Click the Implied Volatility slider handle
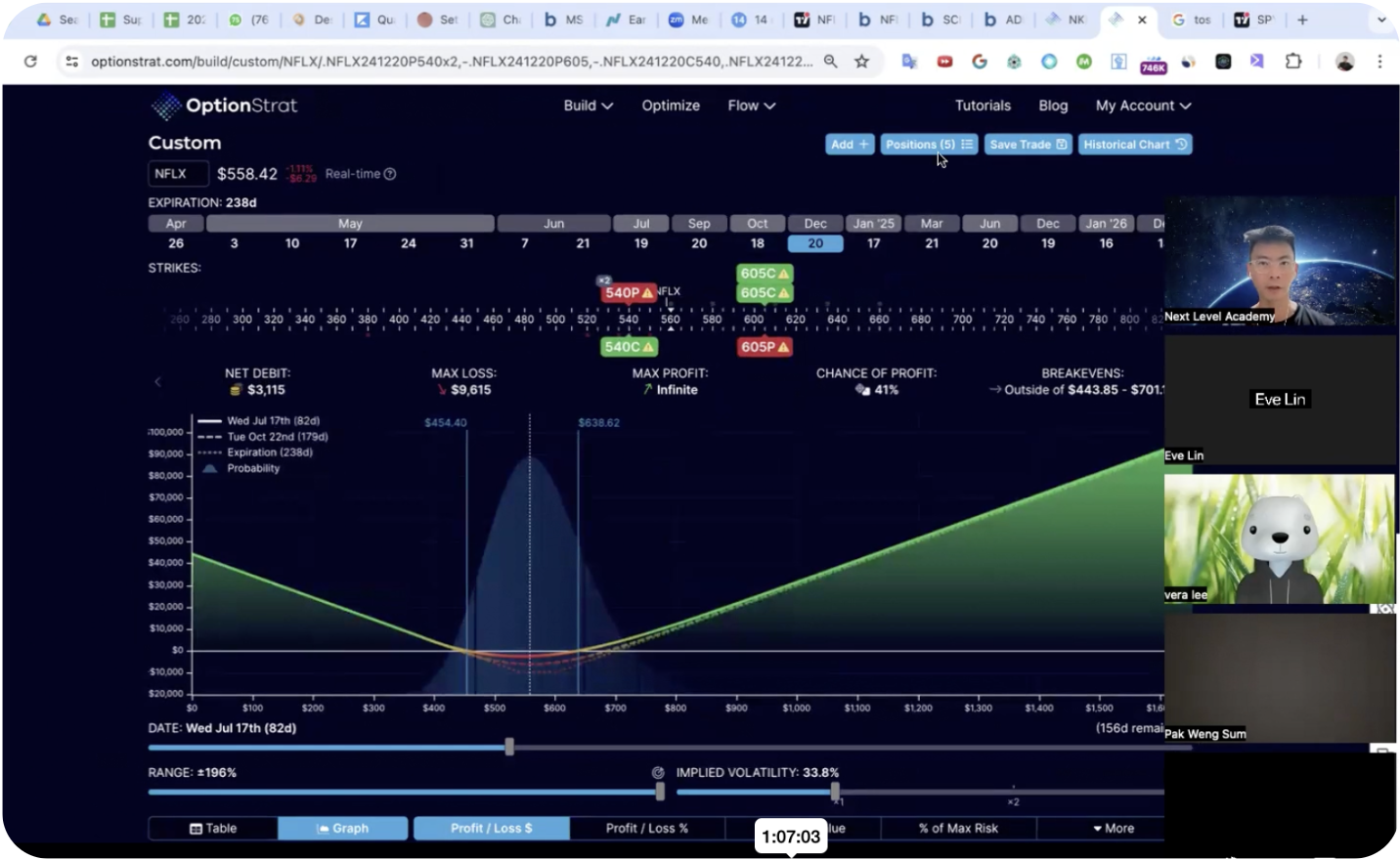This screenshot has width=1400, height=860. 835,792
